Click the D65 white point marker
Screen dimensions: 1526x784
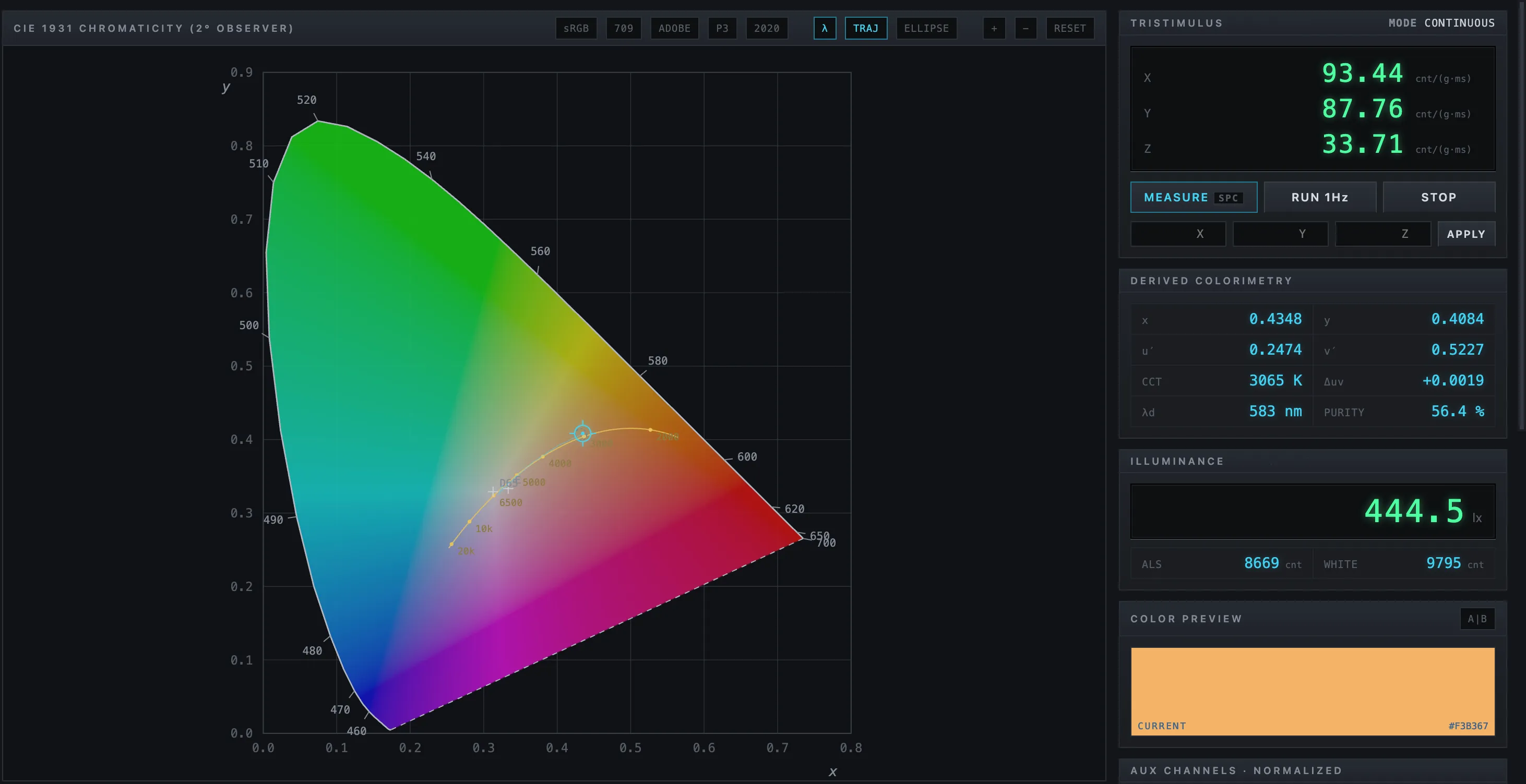(493, 491)
